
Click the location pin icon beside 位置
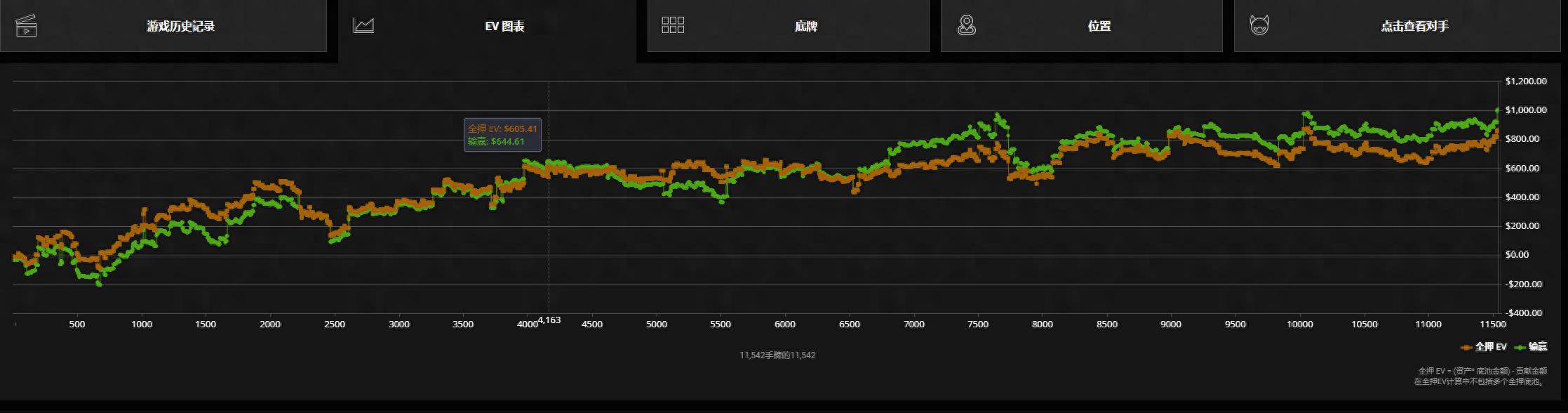pyautogui.click(x=967, y=26)
